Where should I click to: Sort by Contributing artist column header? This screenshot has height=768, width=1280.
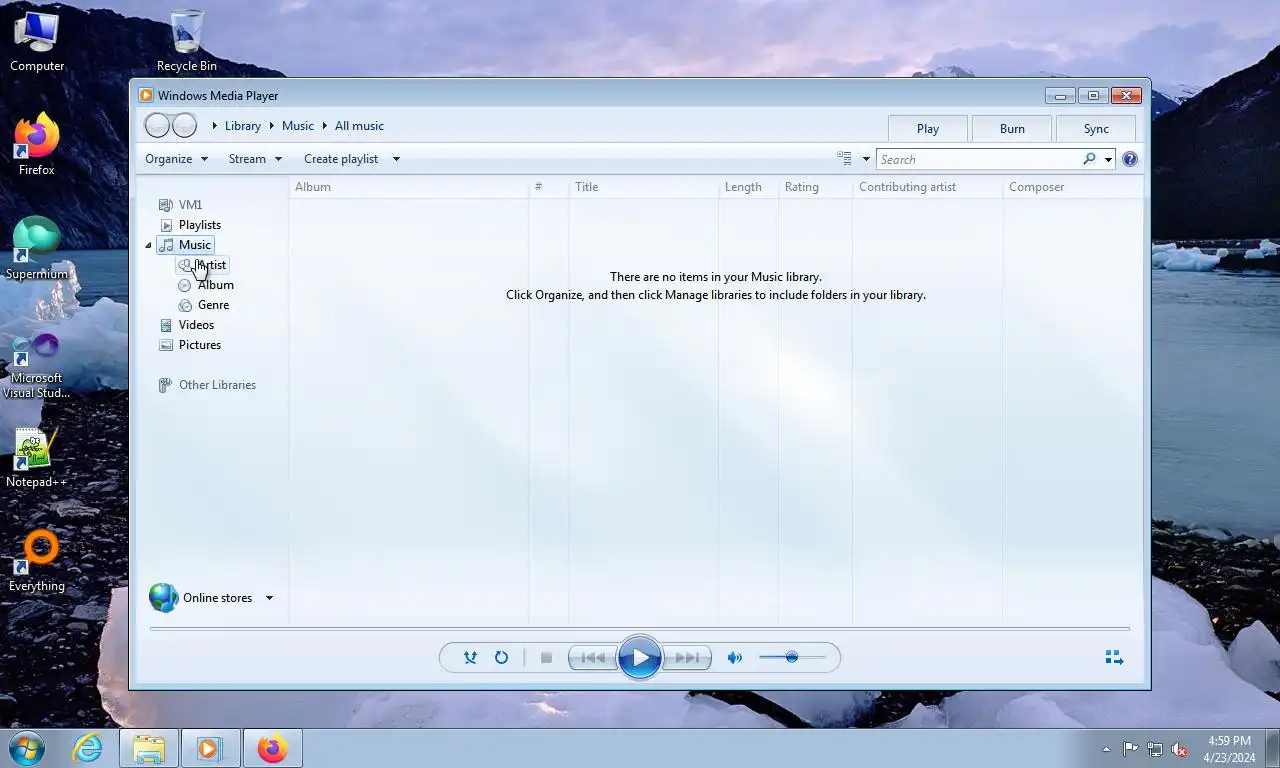tap(927, 187)
